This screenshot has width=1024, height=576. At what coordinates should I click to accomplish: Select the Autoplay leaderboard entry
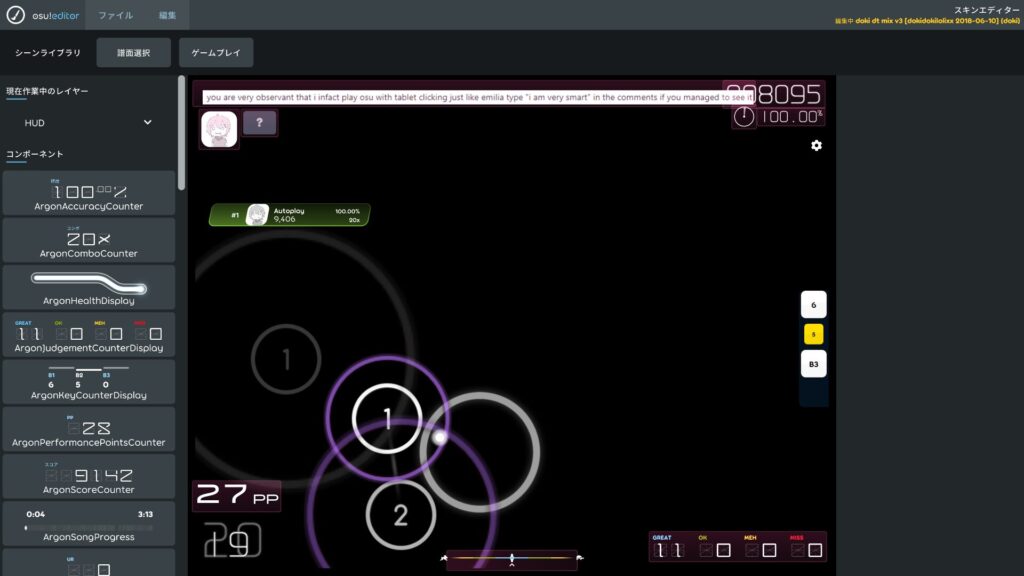[x=289, y=215]
